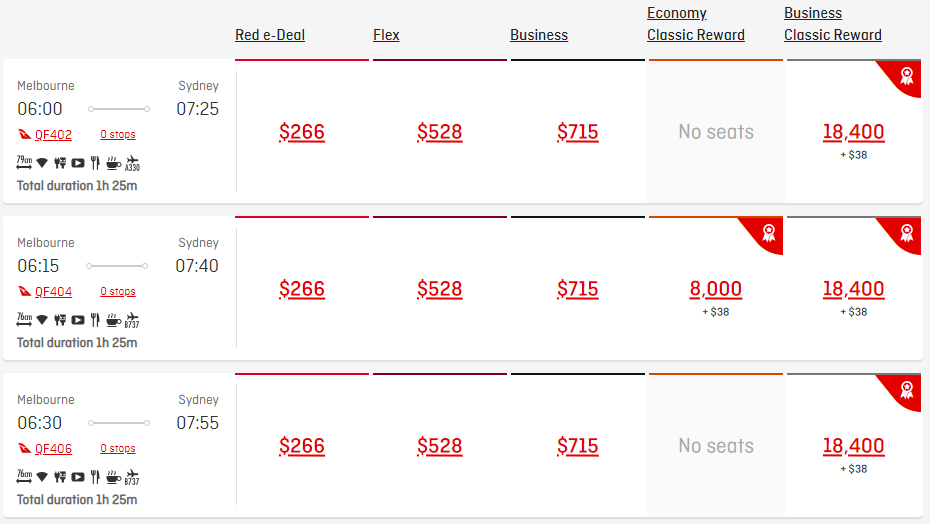Open flight number link QF402
930x524 pixels.
click(53, 135)
